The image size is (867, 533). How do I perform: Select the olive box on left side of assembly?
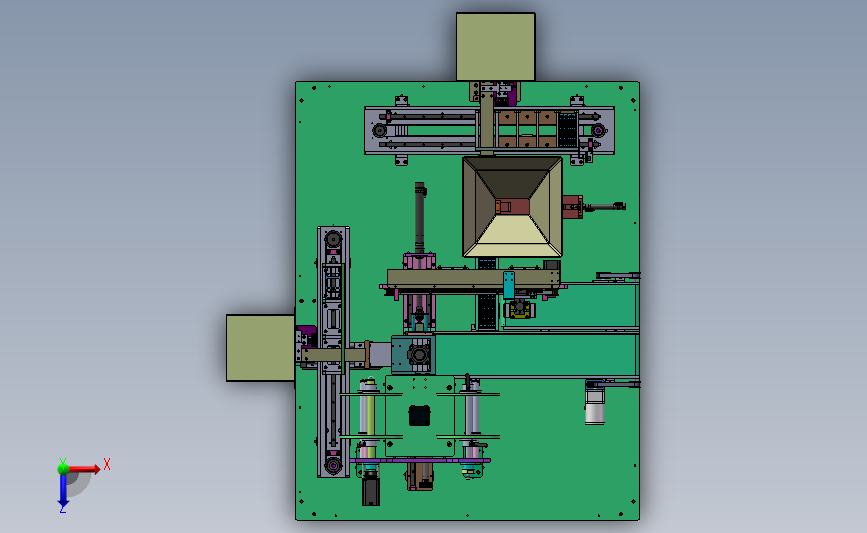[260, 348]
